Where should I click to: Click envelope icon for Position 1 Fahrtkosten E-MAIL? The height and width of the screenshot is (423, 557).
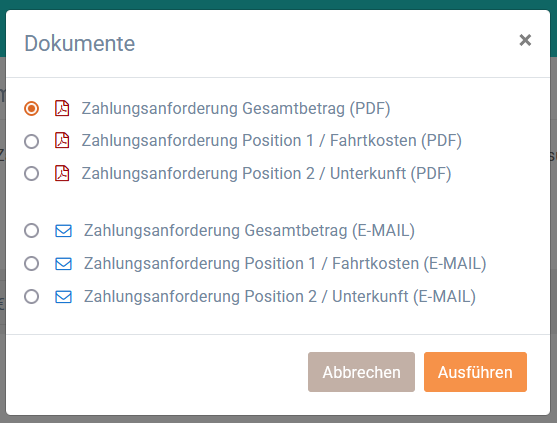point(64,264)
